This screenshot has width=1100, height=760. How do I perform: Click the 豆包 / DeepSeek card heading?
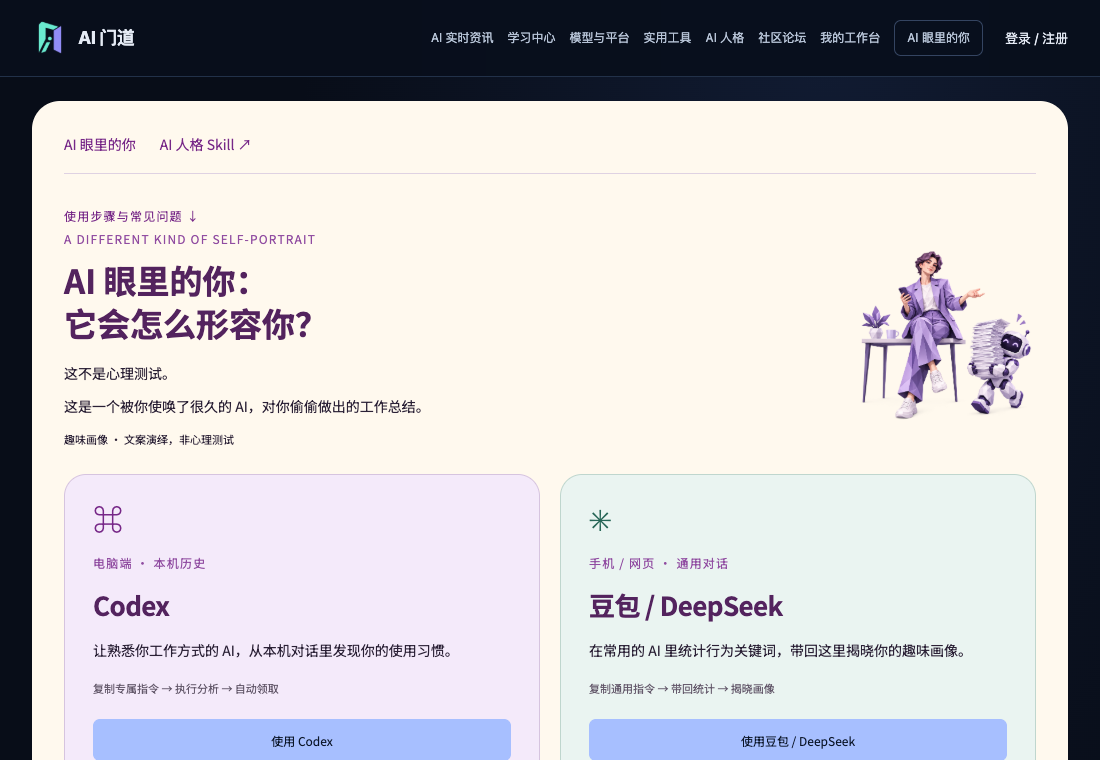[685, 606]
